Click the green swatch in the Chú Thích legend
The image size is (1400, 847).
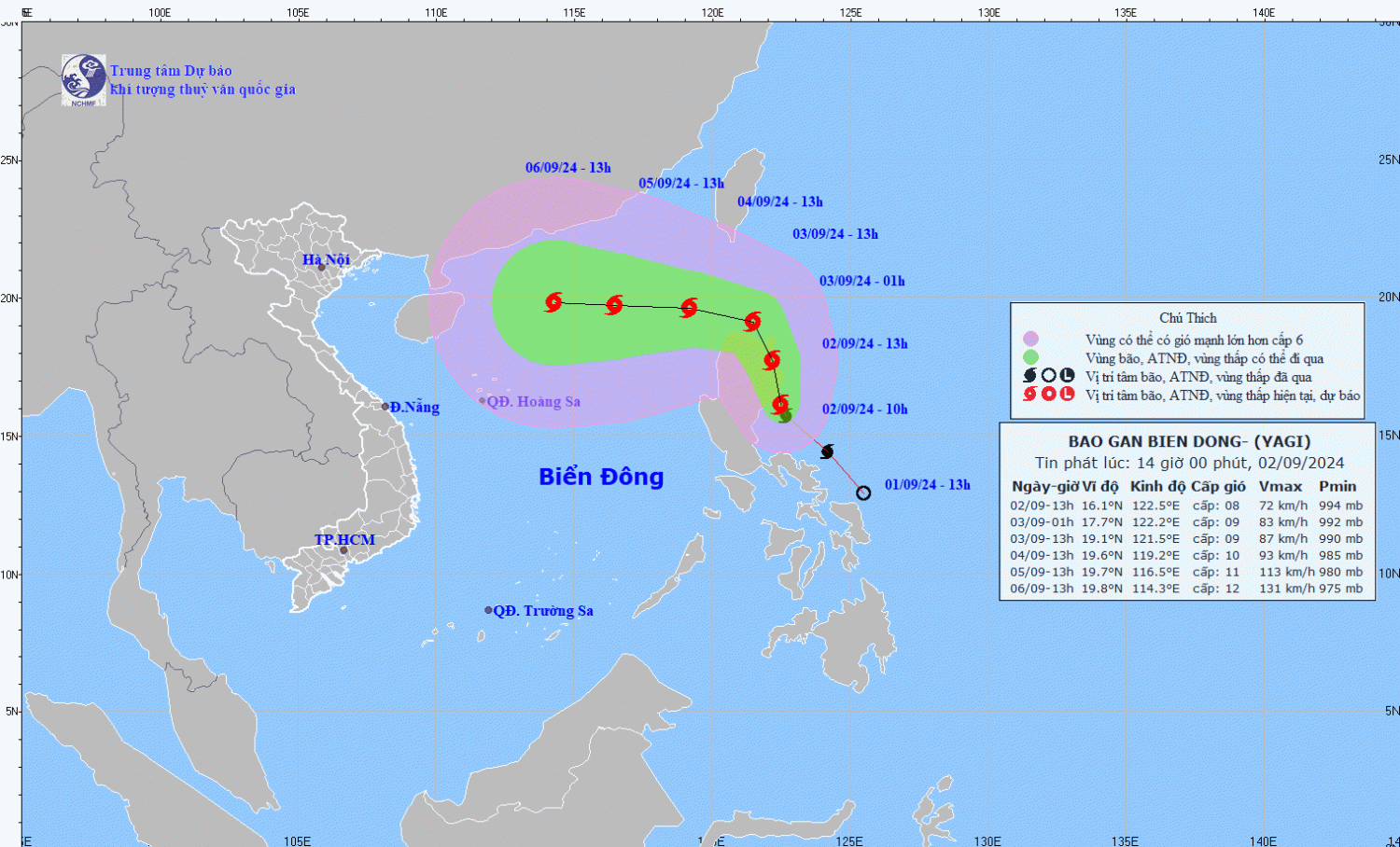(1030, 357)
